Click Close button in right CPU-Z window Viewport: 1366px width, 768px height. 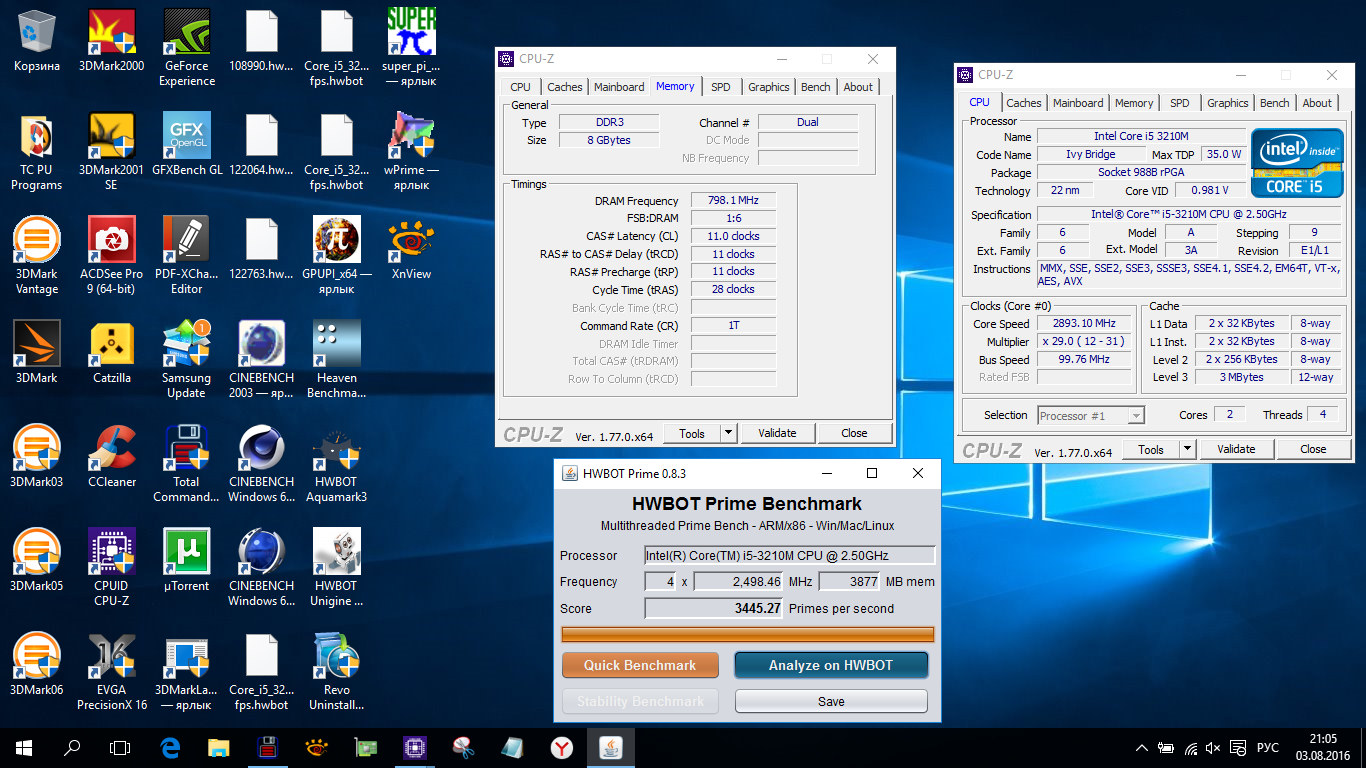[1313, 449]
